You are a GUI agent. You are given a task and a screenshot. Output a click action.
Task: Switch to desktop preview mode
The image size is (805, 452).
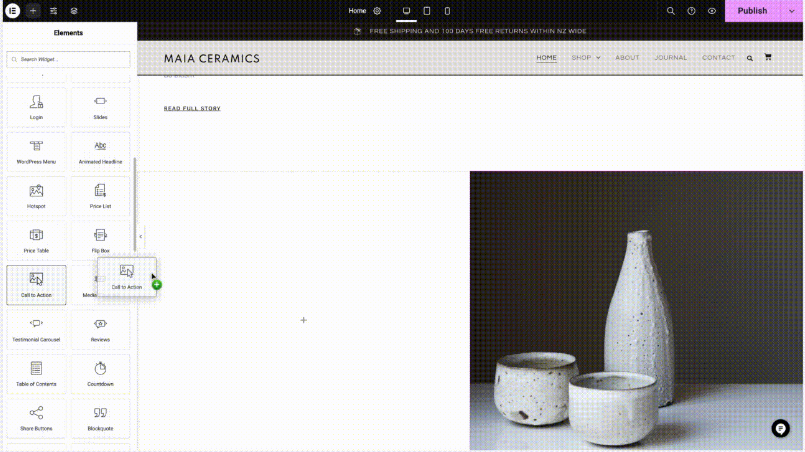406,11
